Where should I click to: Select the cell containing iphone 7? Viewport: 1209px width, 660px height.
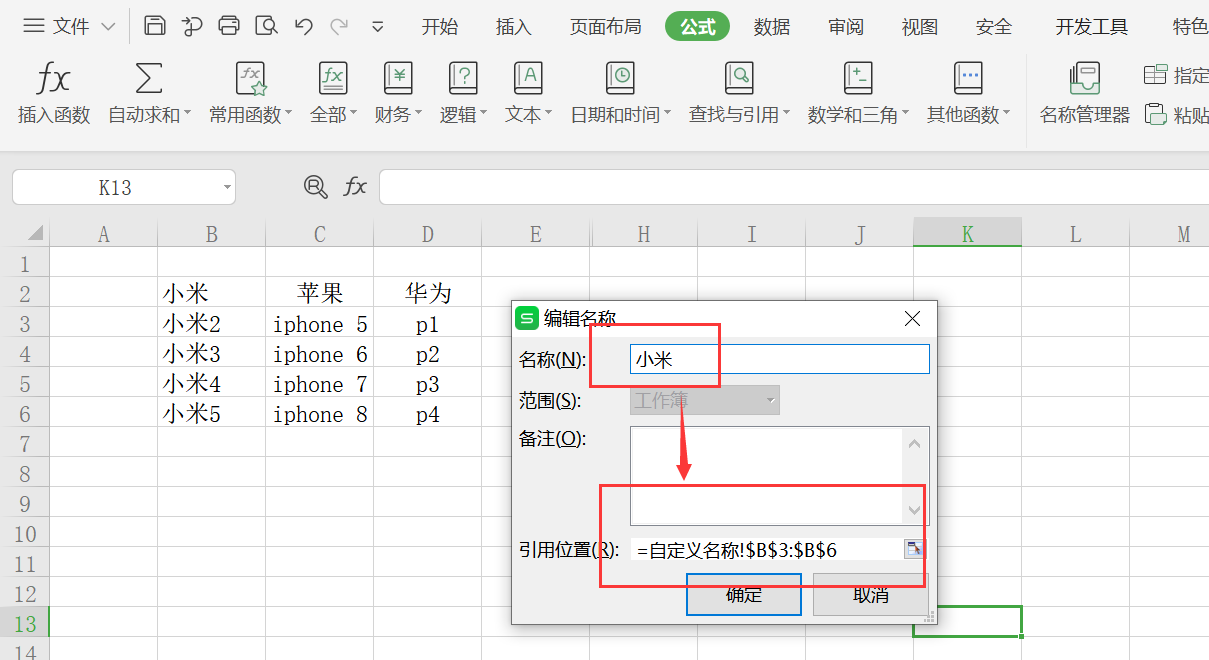(320, 383)
